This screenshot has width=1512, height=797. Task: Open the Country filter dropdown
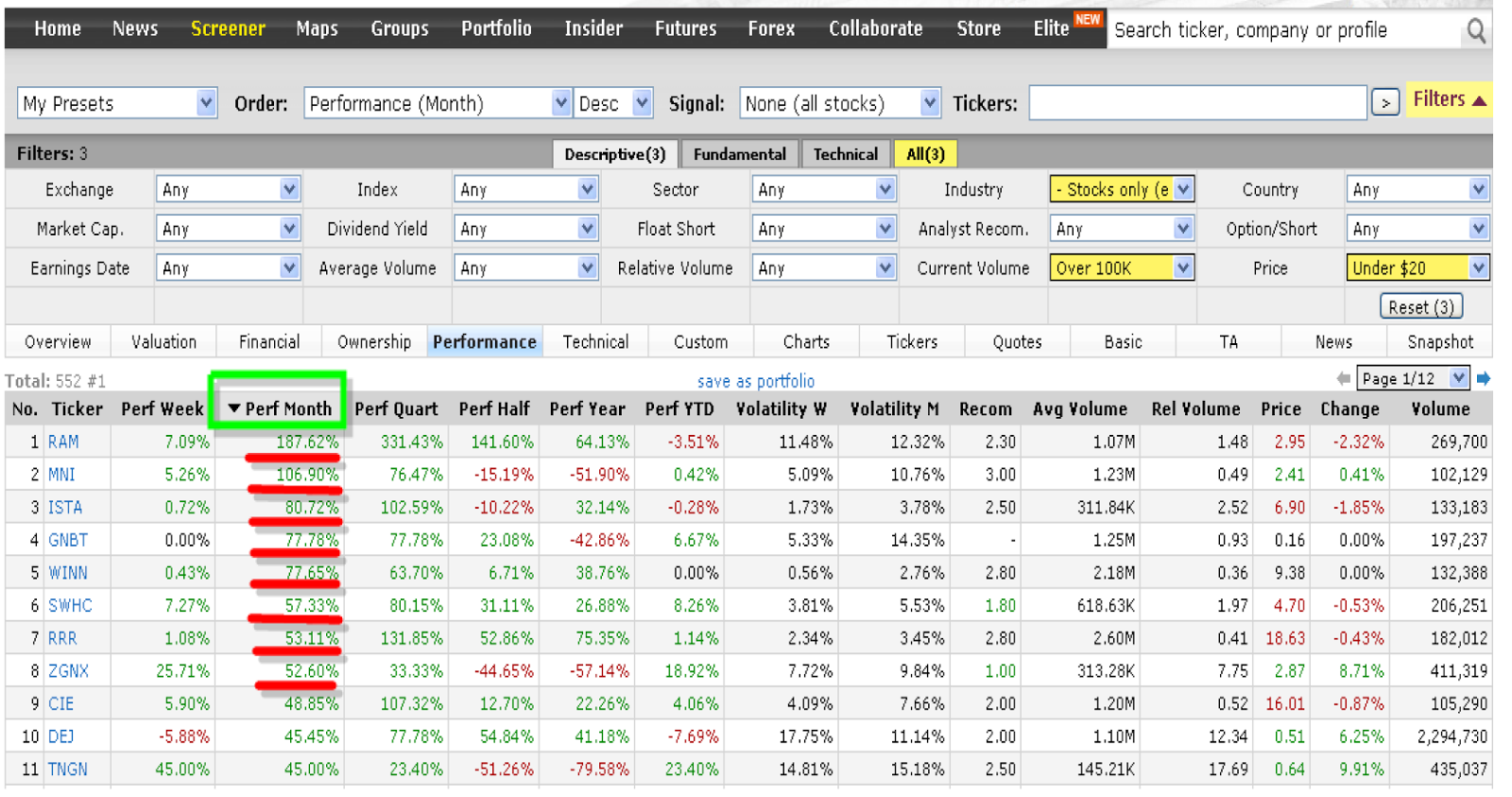click(x=1418, y=190)
